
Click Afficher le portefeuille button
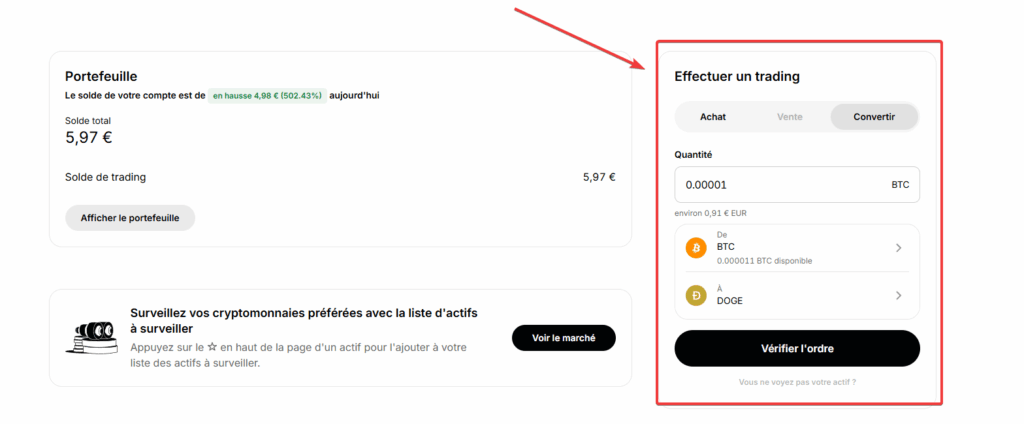(x=130, y=218)
